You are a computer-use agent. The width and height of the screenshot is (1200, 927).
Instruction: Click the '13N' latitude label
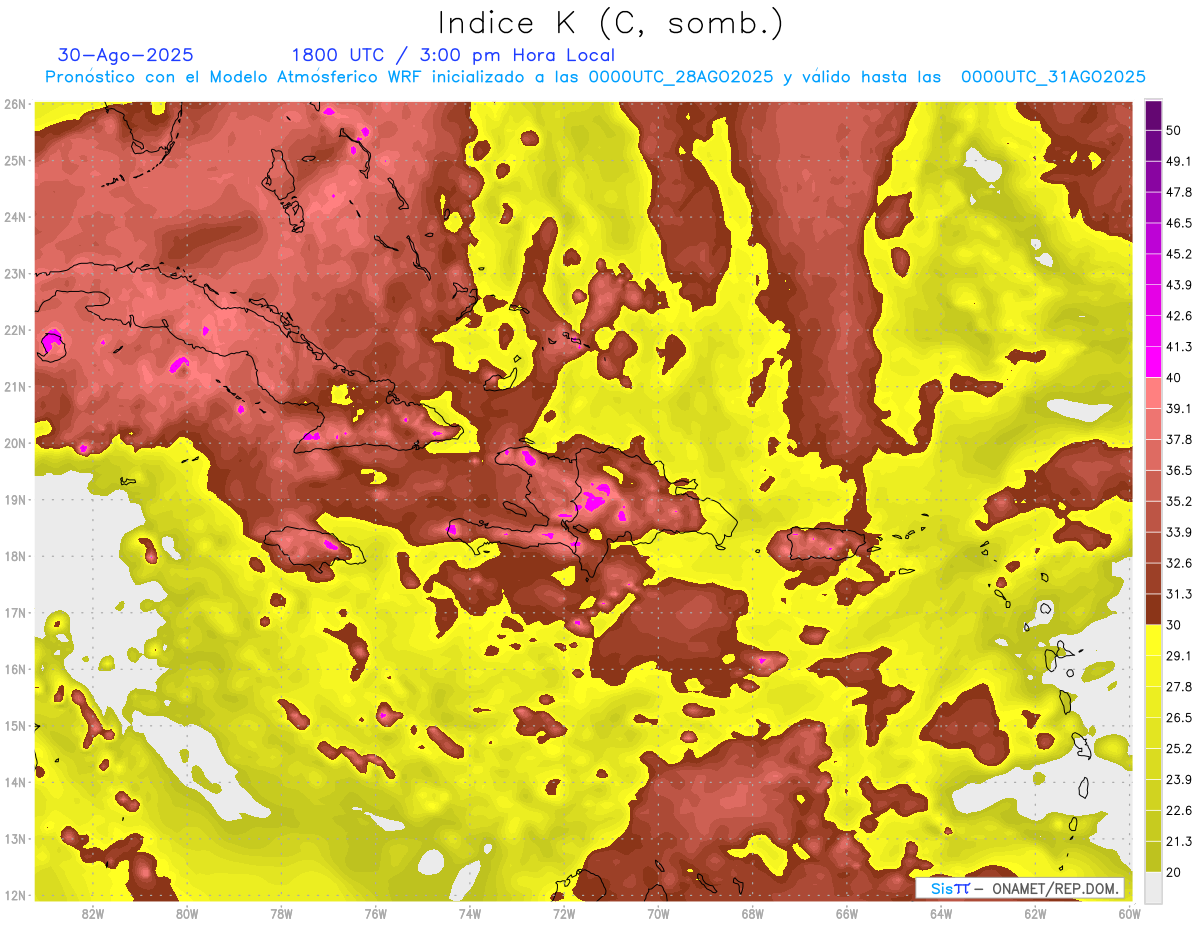14,839
